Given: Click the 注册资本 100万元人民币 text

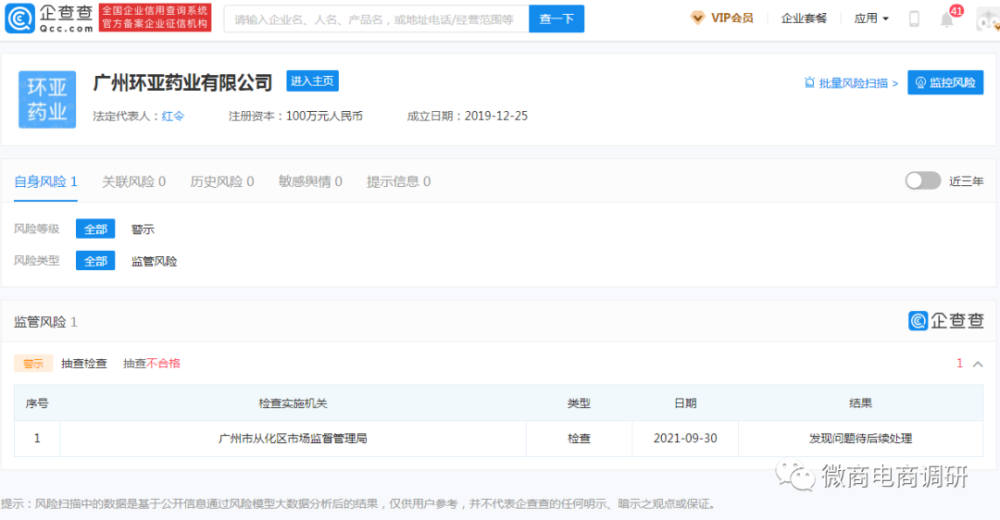Looking at the screenshot, I should tap(296, 116).
